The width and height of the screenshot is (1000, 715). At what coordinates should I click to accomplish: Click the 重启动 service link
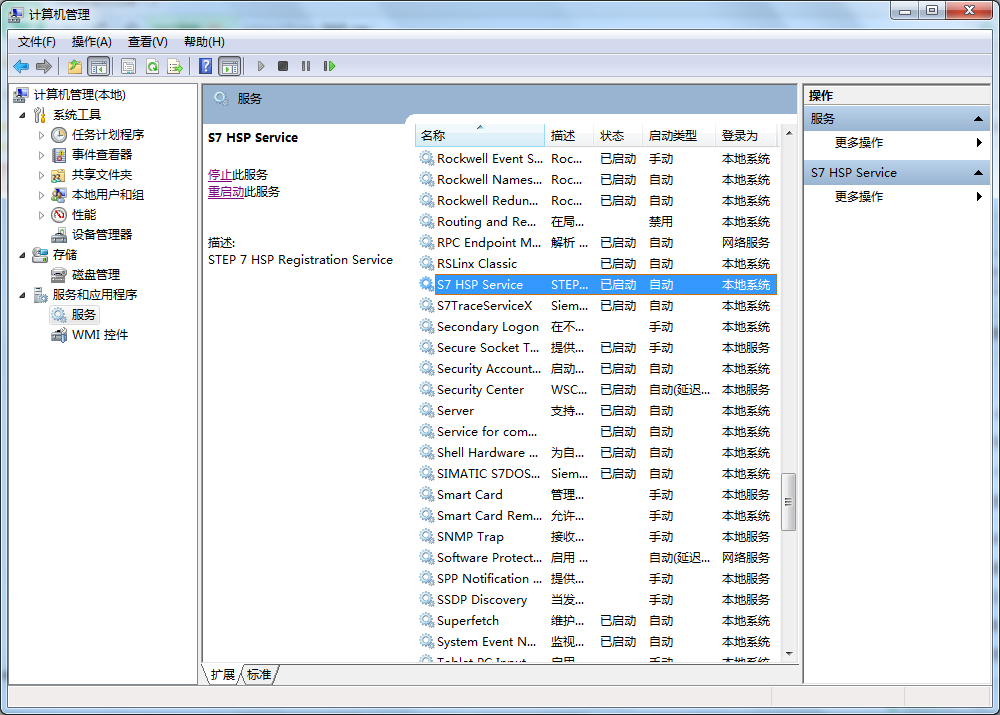[226, 192]
